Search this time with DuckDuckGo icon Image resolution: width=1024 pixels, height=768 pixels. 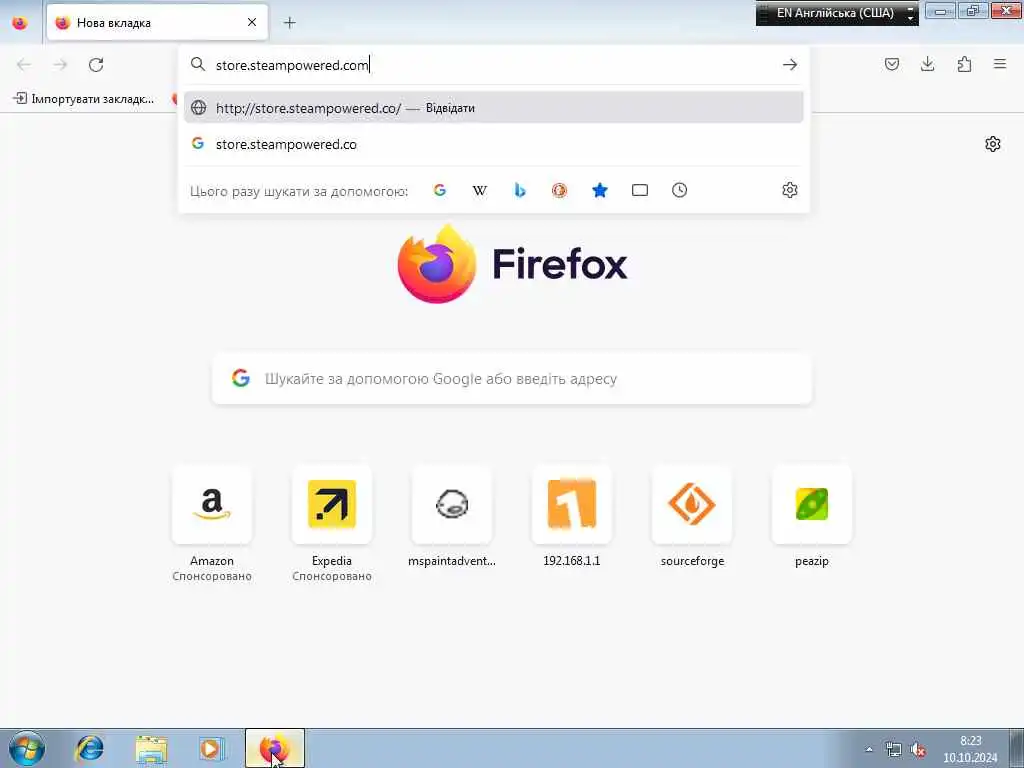click(559, 190)
